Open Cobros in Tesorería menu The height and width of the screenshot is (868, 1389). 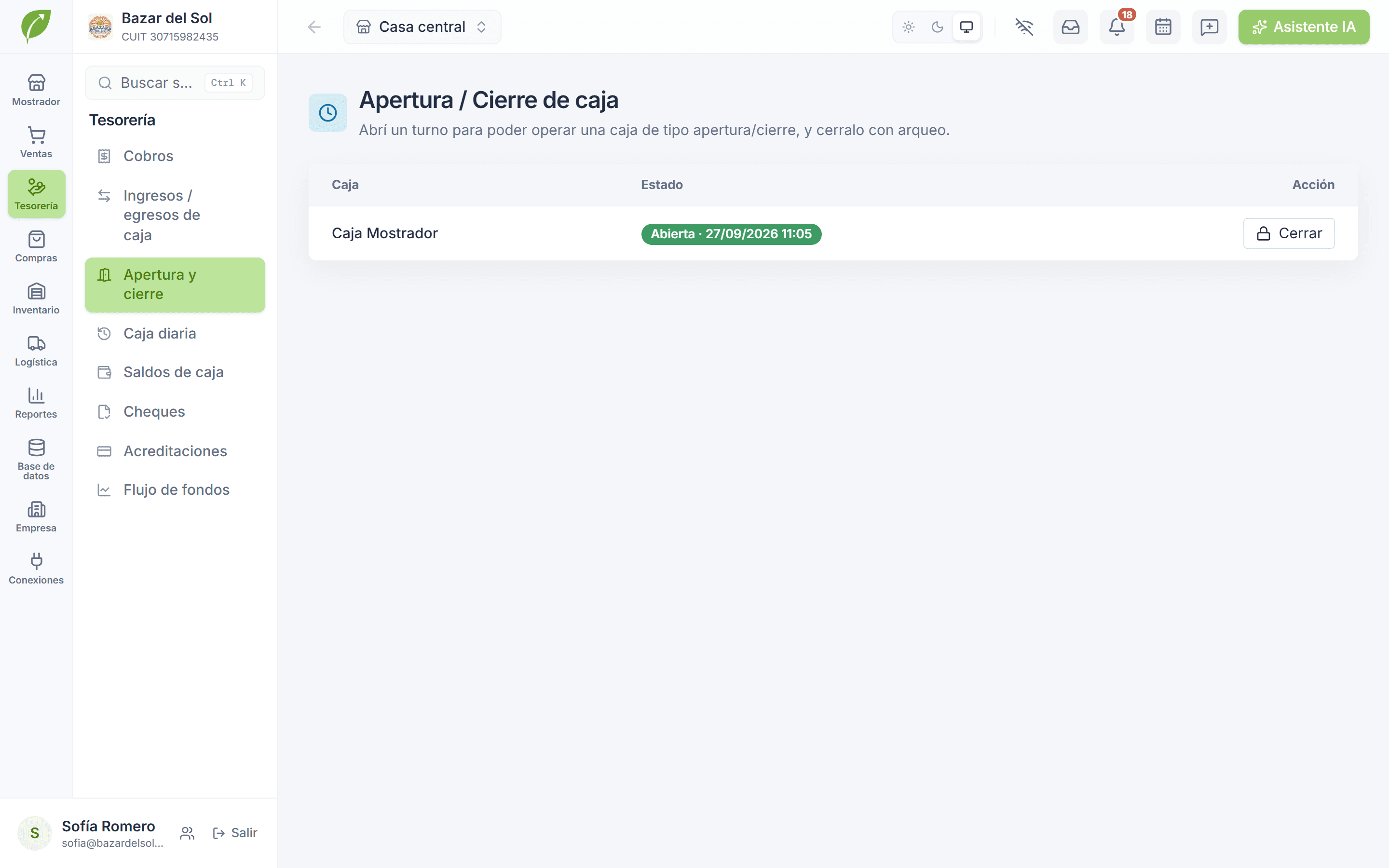coord(175,156)
